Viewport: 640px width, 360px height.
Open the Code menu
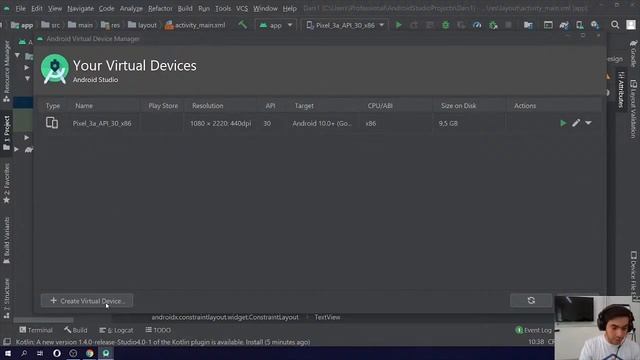tap(106, 8)
